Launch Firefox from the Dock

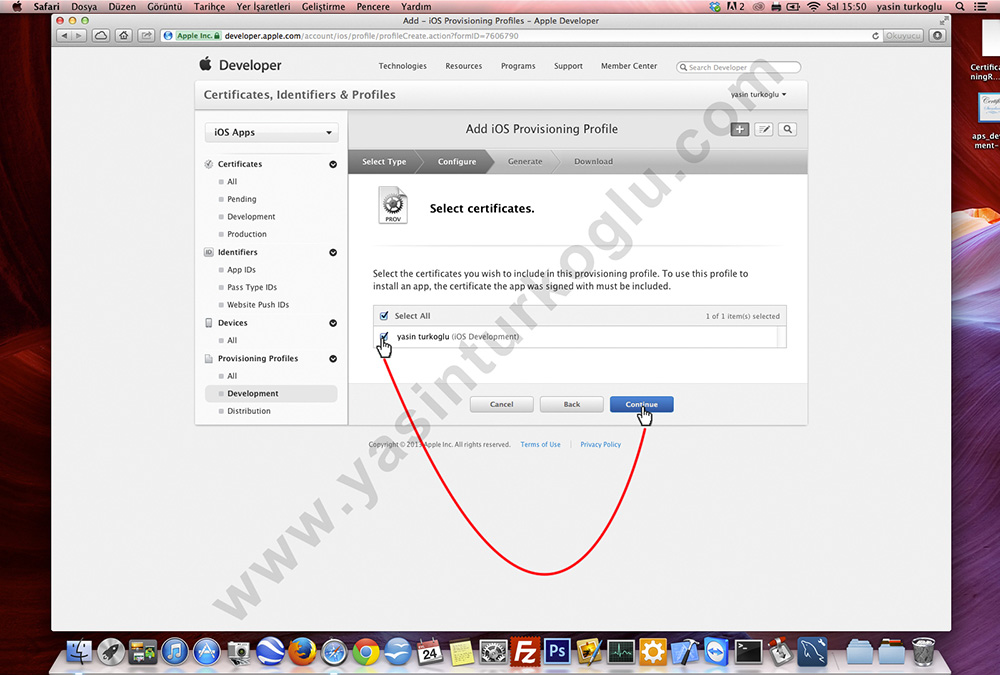[x=302, y=652]
